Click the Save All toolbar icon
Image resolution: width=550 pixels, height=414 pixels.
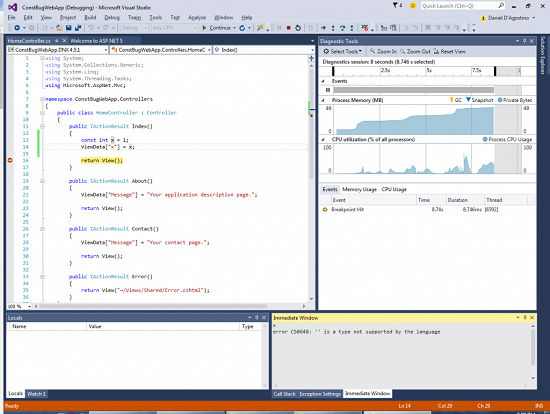click(x=78, y=28)
